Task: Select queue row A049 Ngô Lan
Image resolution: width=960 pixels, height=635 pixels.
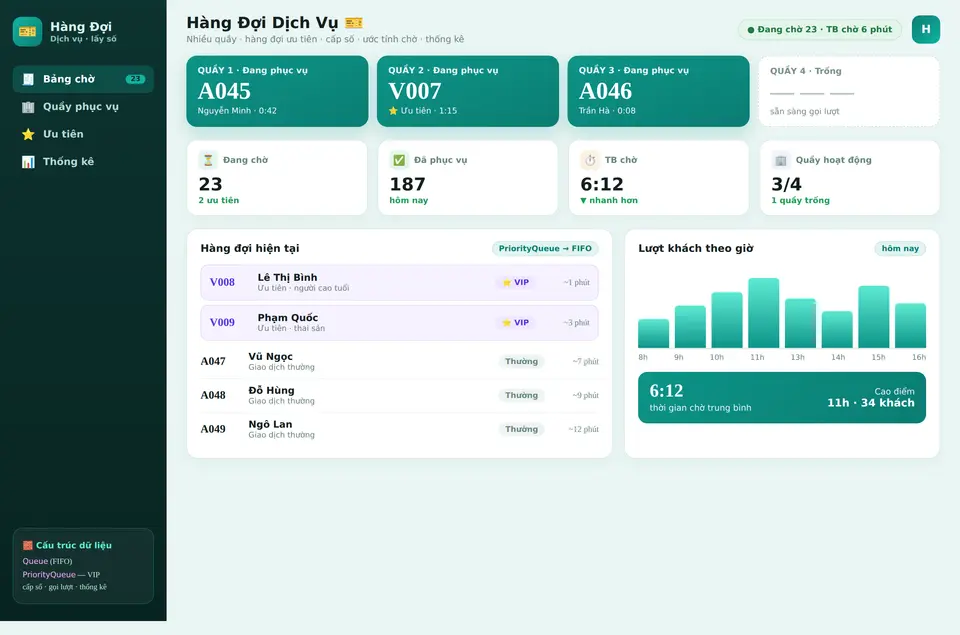Action: [x=399, y=429]
